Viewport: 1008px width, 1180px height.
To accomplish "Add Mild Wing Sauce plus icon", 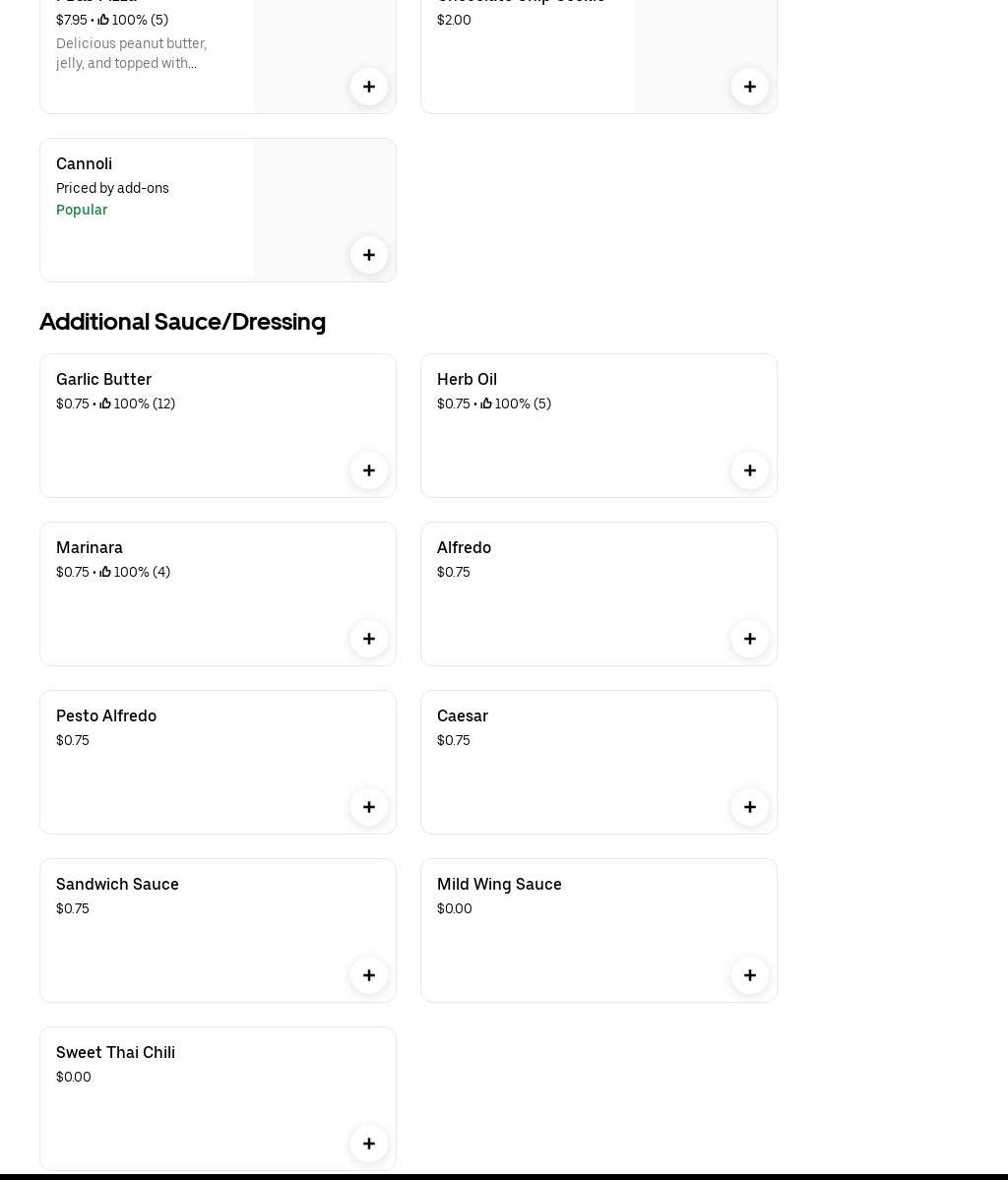I will tap(750, 975).
